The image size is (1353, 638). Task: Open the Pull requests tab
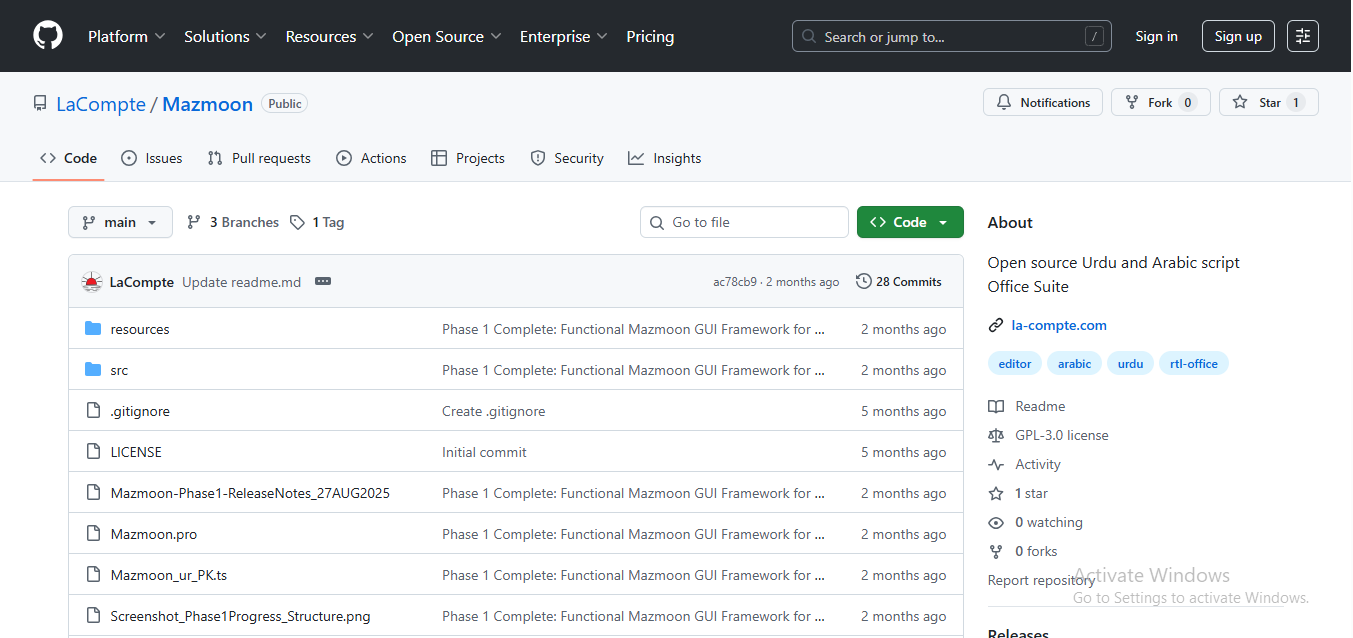tap(259, 158)
